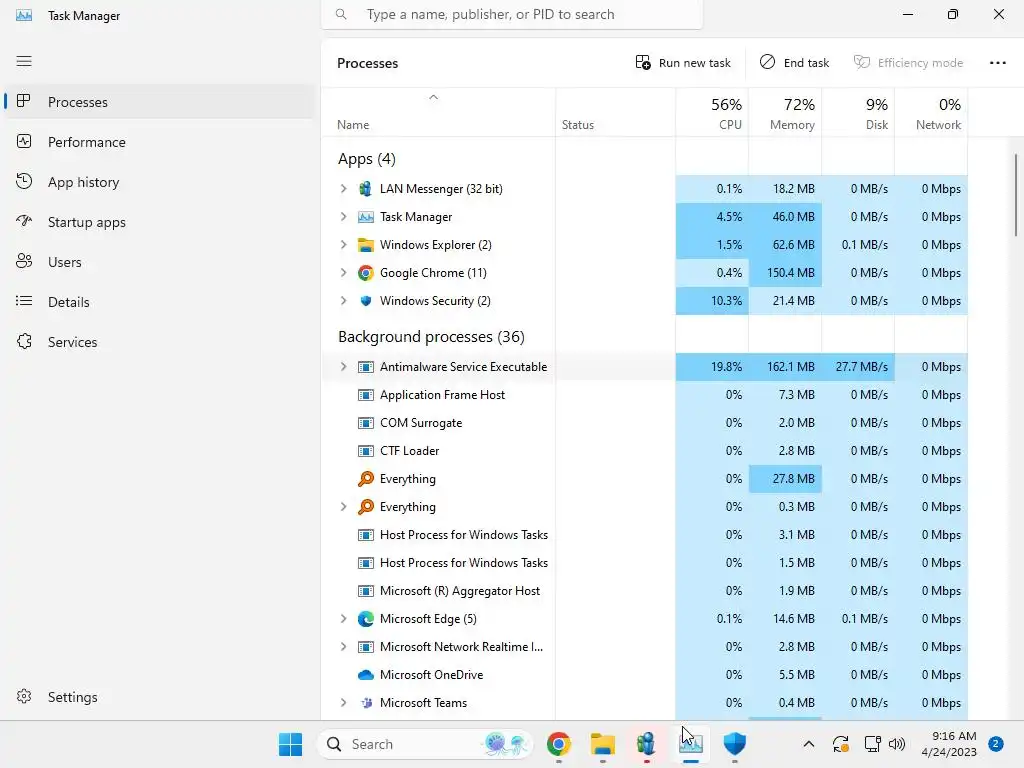
Task: Sort processes by Memory column
Action: point(785,112)
